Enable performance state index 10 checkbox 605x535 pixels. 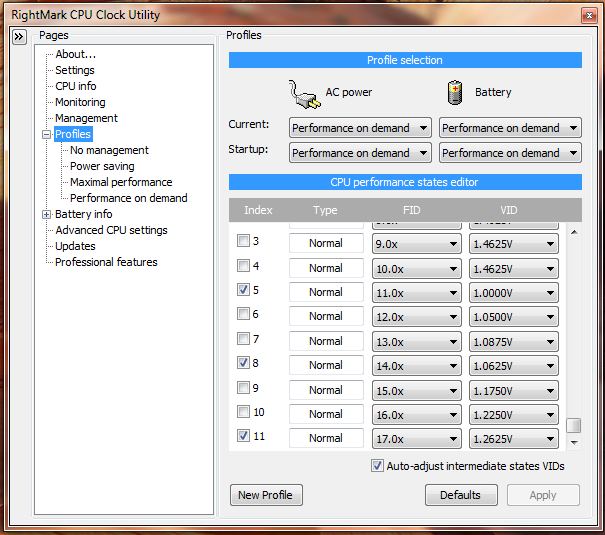(x=243, y=412)
